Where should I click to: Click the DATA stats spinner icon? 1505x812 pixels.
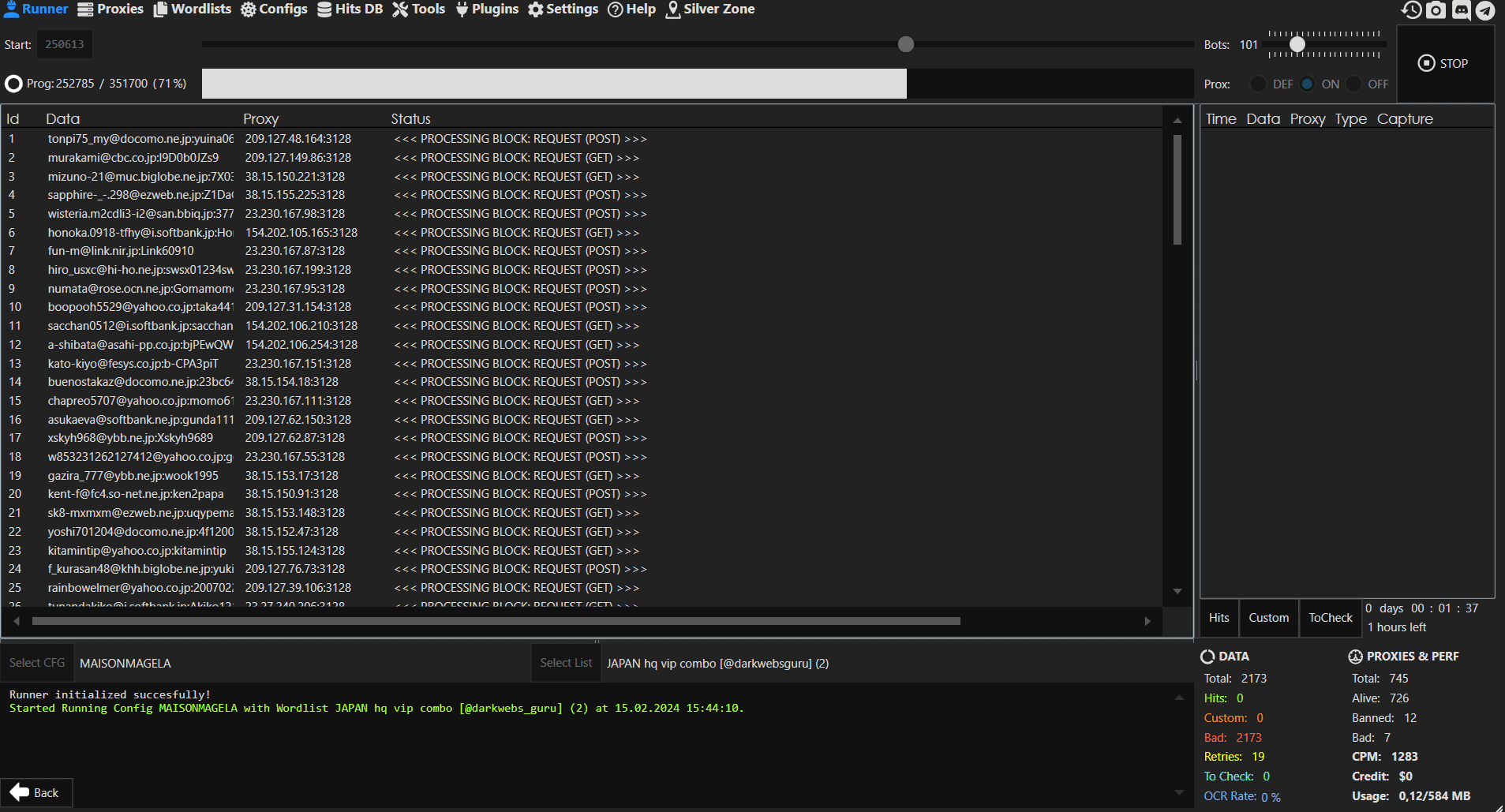pos(1207,657)
